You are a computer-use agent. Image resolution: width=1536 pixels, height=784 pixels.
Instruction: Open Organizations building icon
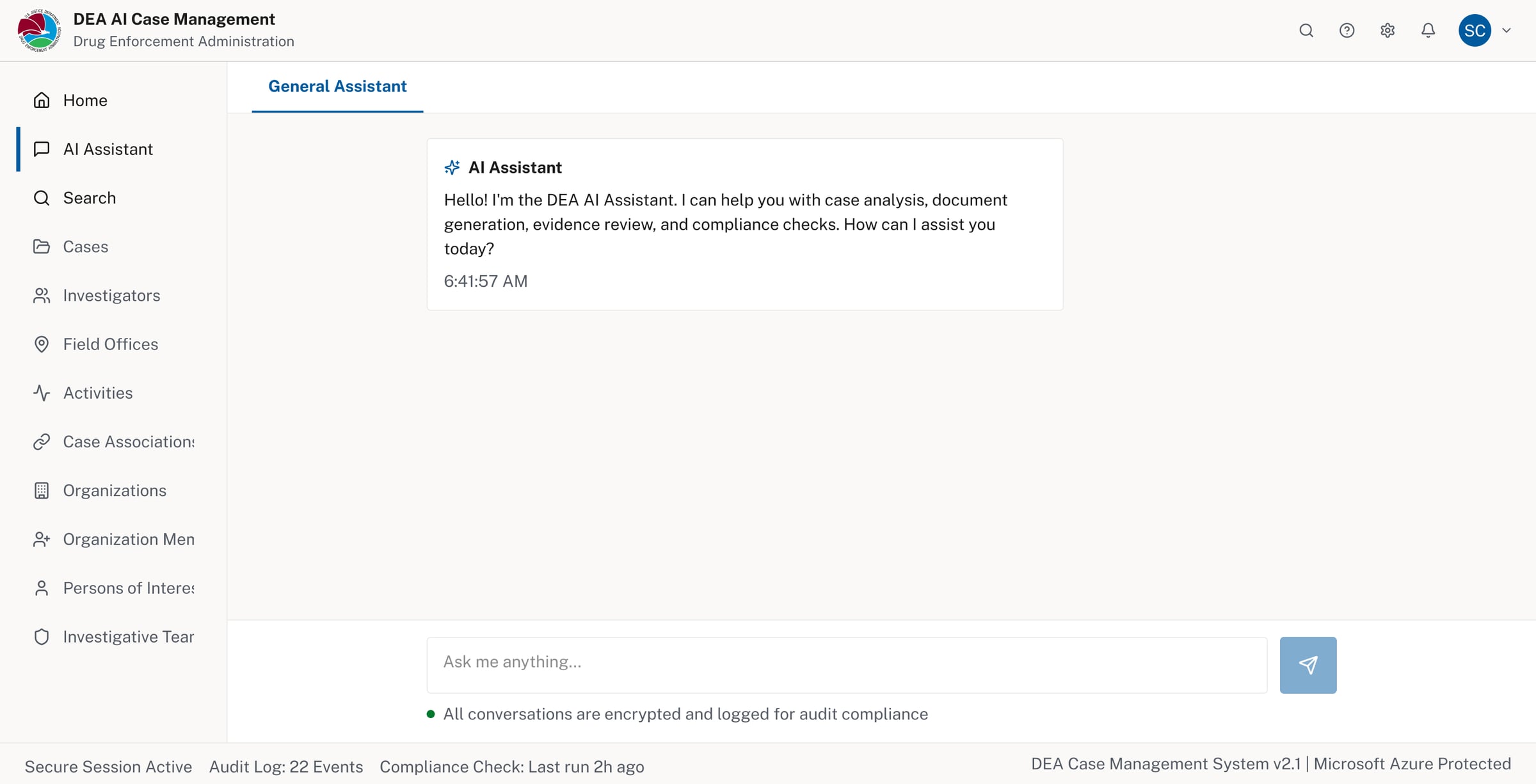point(42,490)
